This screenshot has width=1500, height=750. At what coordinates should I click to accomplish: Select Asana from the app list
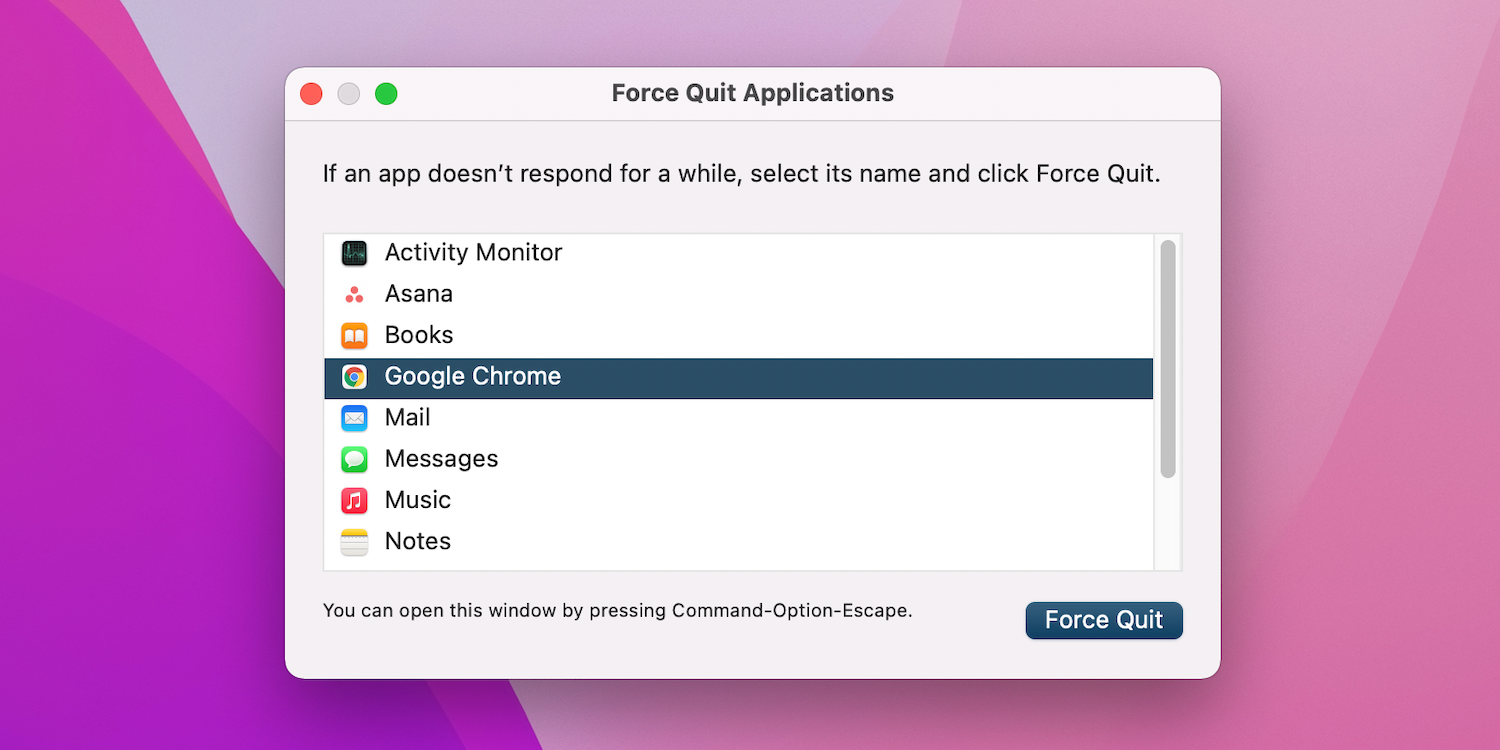(x=418, y=294)
